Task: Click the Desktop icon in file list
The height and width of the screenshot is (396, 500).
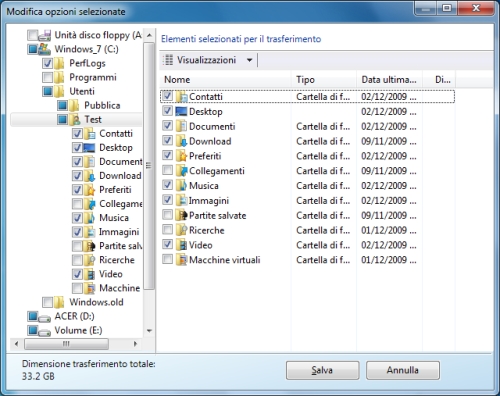Action: 181,111
